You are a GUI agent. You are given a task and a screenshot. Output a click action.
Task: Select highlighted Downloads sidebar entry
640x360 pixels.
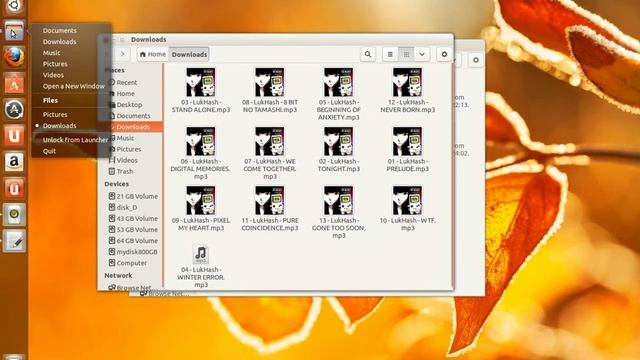pyautogui.click(x=131, y=127)
